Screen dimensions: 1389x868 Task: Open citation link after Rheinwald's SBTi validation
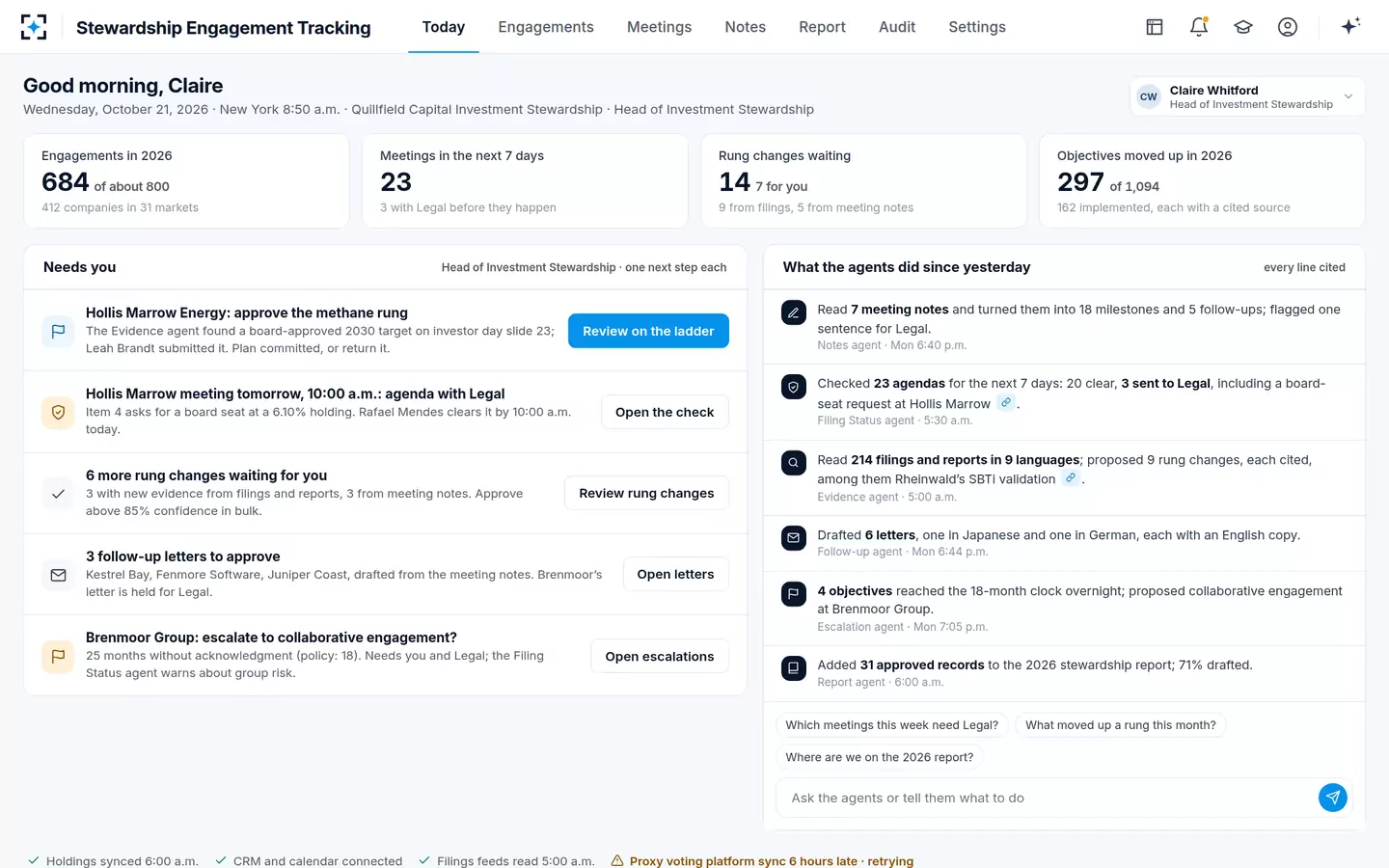click(x=1071, y=478)
